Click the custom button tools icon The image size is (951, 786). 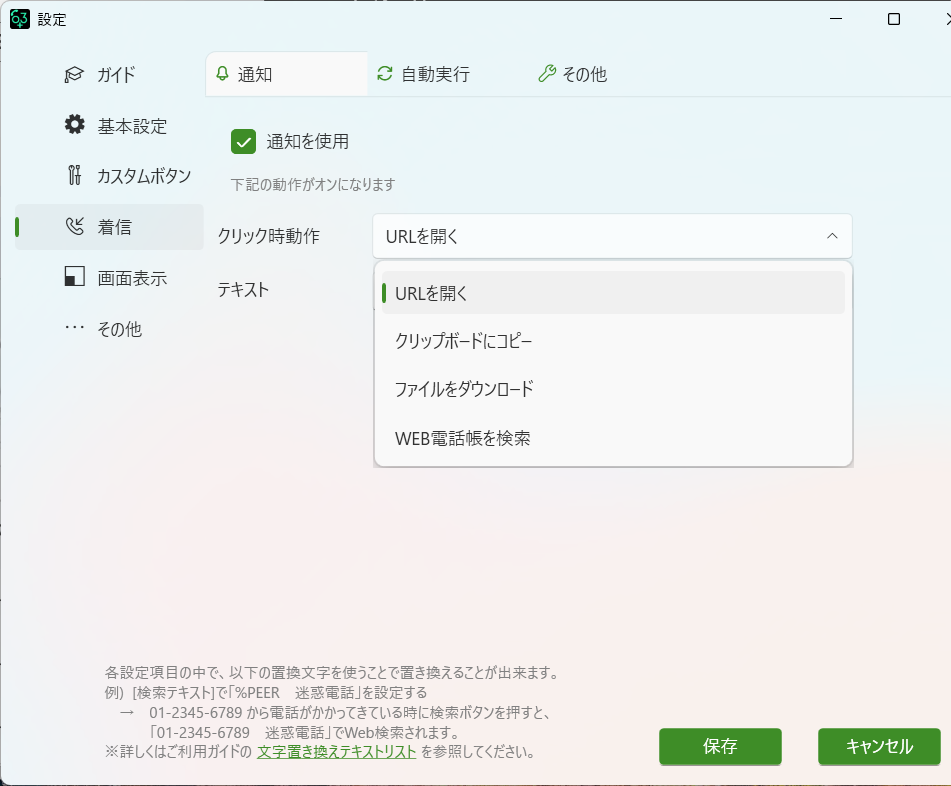(74, 176)
